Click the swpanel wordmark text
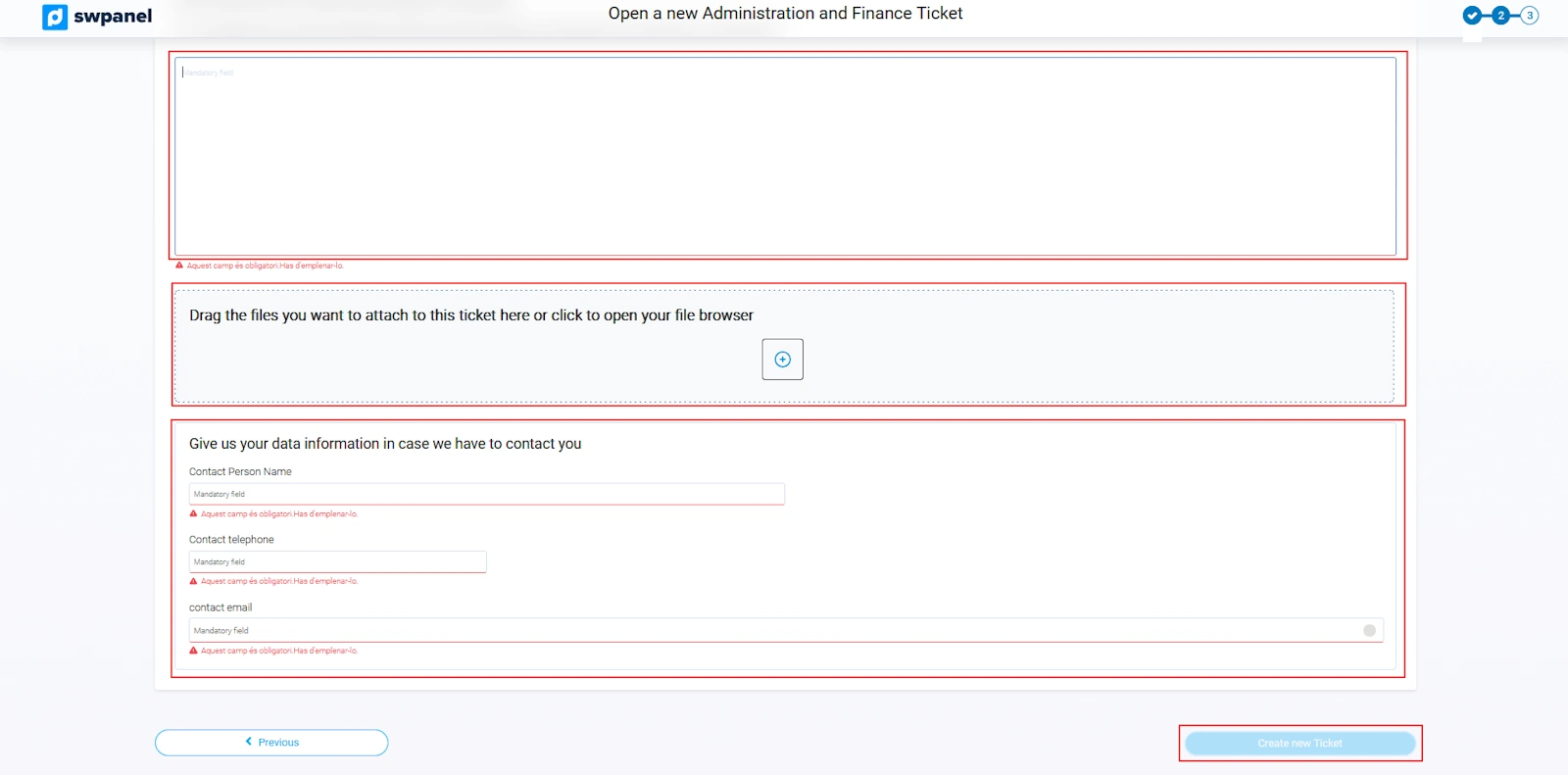1568x775 pixels. [x=113, y=17]
